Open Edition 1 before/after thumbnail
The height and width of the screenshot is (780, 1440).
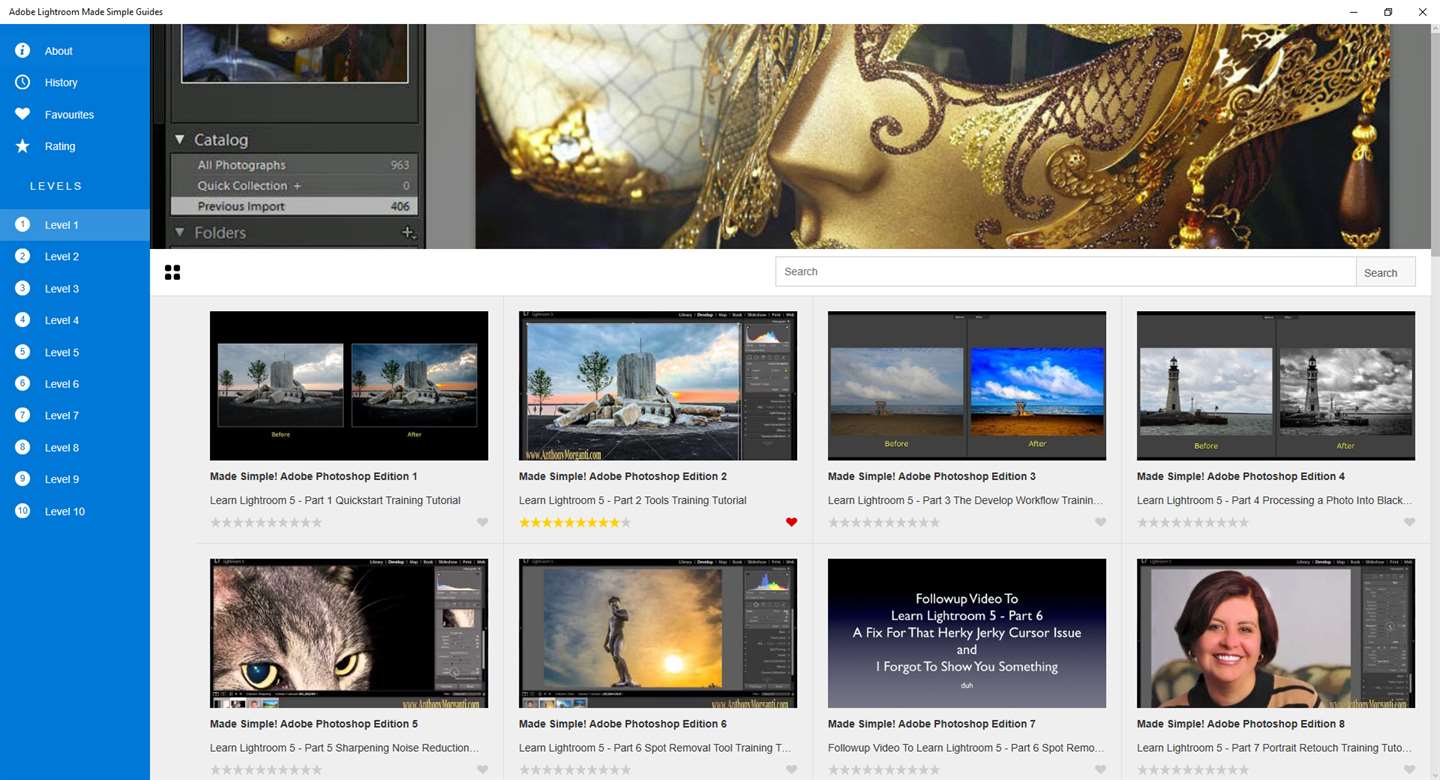pos(349,386)
